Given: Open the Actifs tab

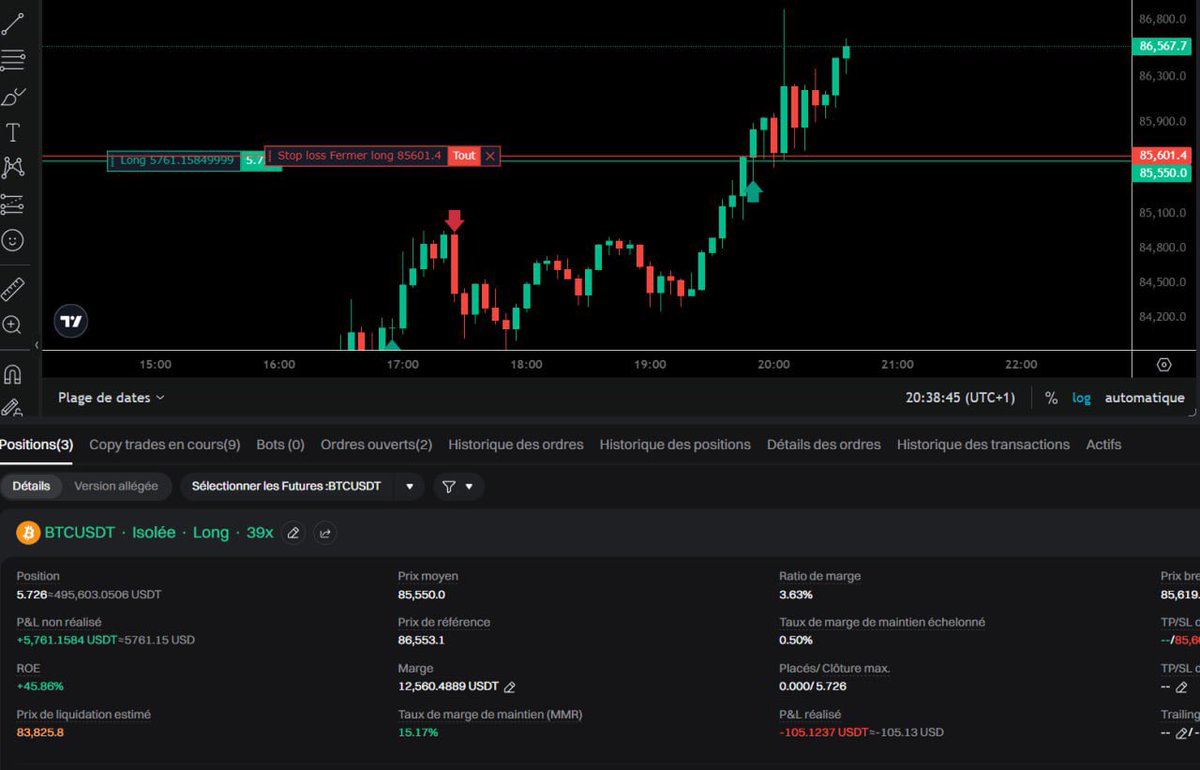Looking at the screenshot, I should (x=1104, y=444).
